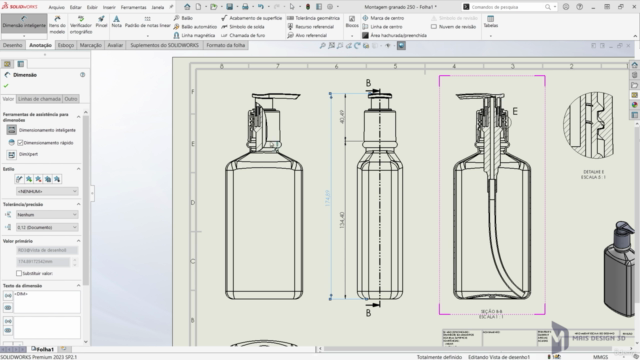The height and width of the screenshot is (360, 640).
Task: Open Tabelas tool
Action: pos(491,22)
